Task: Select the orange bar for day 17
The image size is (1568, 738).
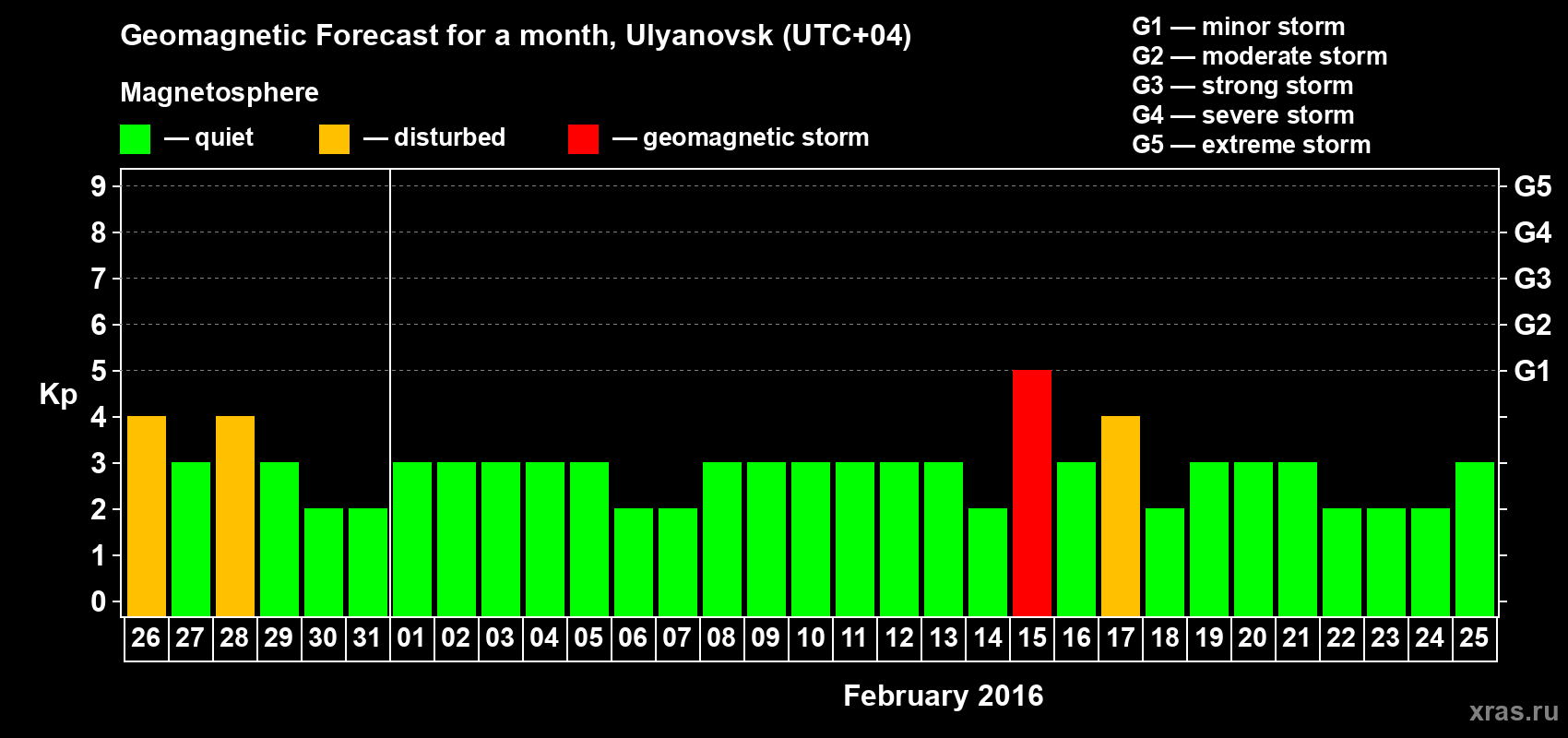Action: click(1121, 516)
